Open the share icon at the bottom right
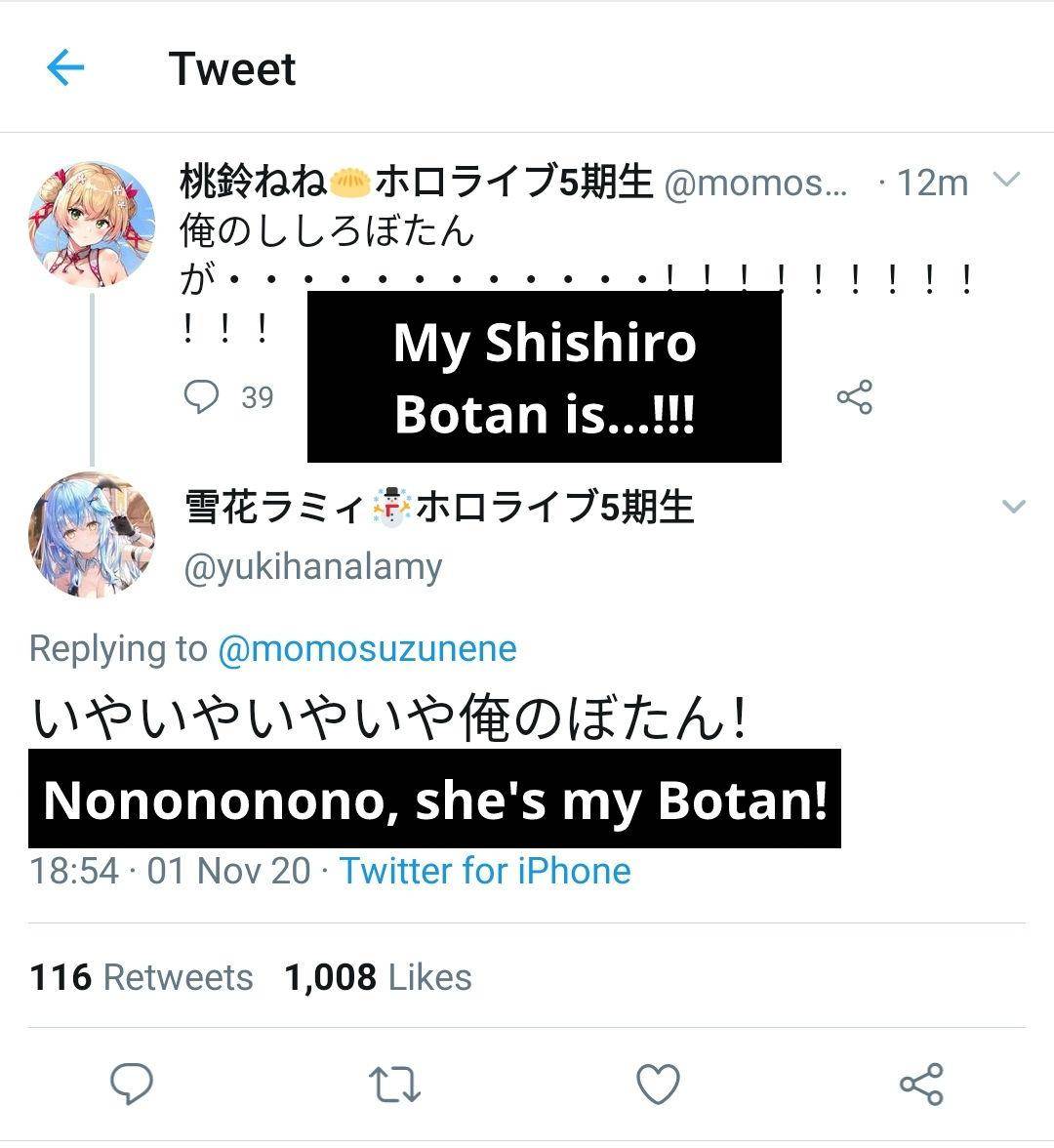 click(919, 1082)
